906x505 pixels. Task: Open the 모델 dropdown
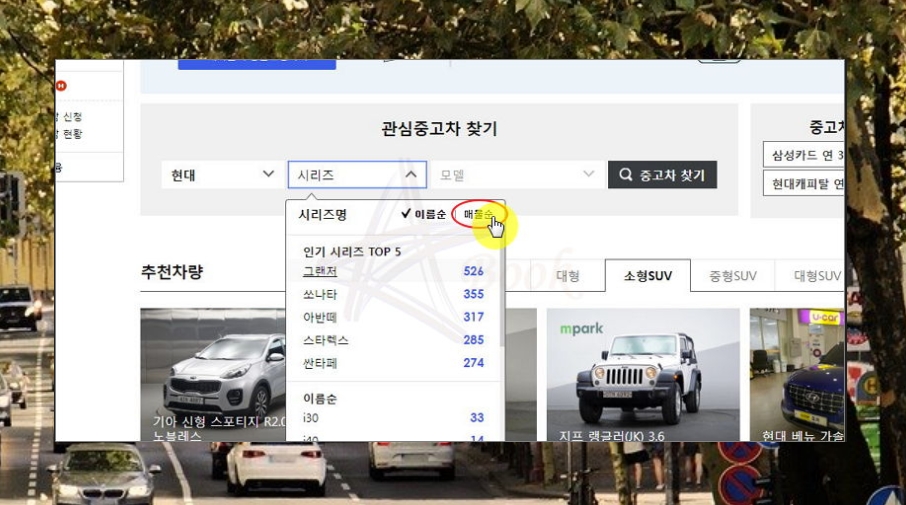[x=517, y=174]
